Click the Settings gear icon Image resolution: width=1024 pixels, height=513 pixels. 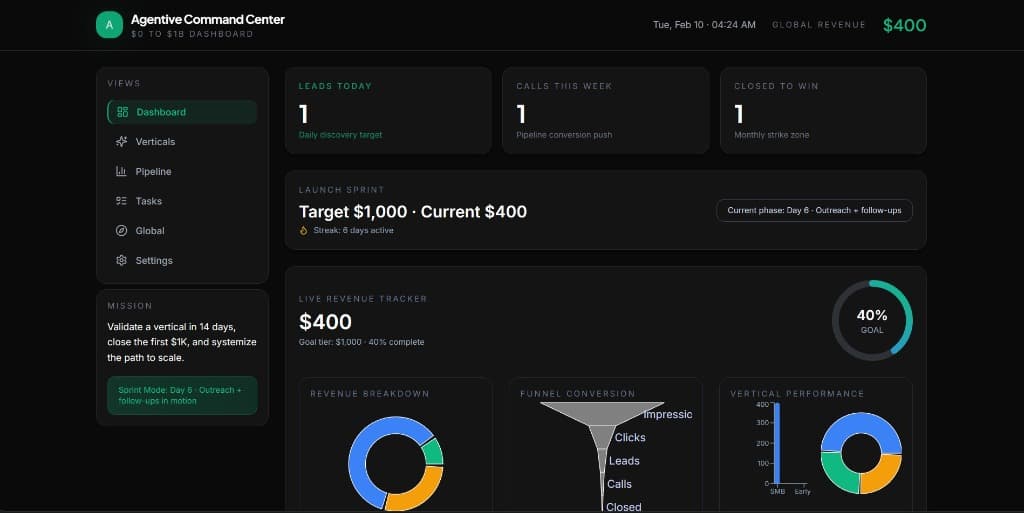(x=121, y=261)
